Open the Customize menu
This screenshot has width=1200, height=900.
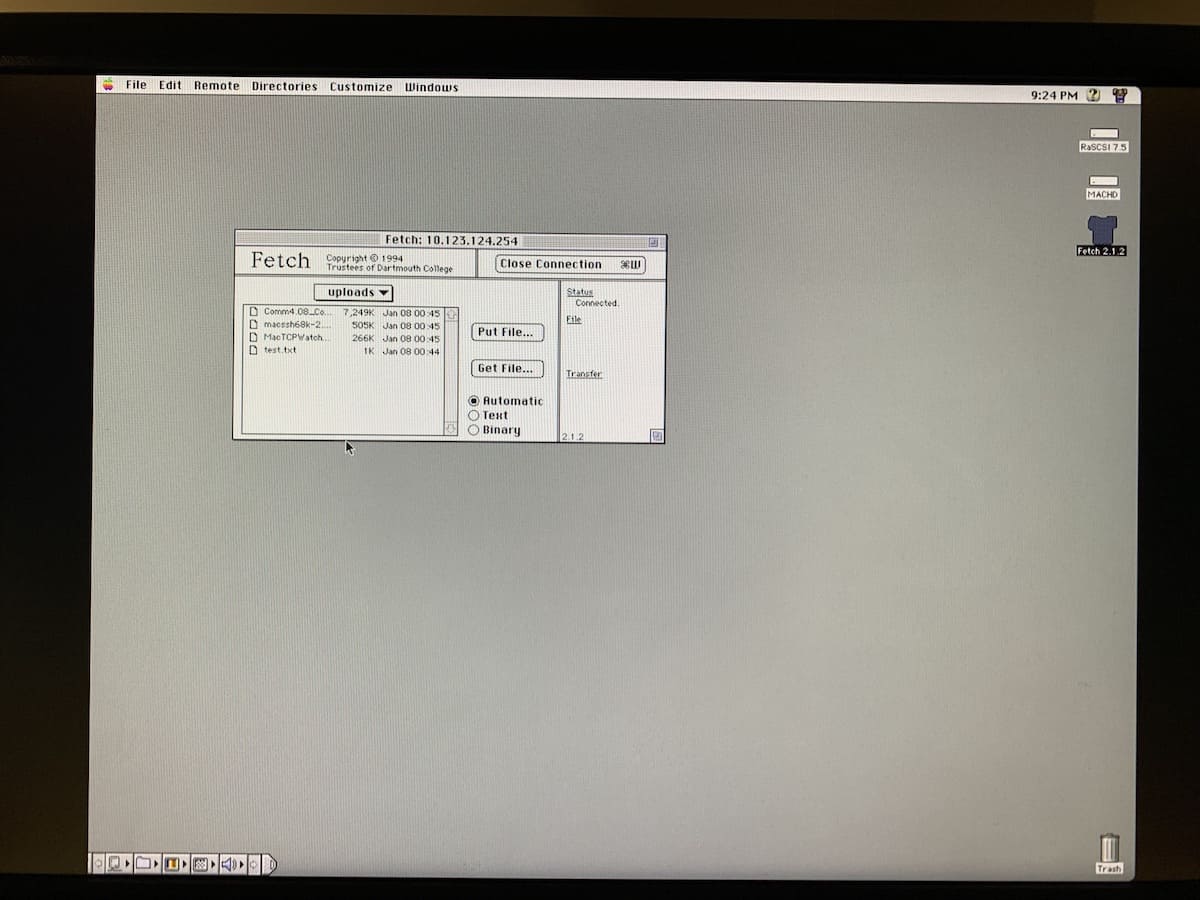click(361, 87)
